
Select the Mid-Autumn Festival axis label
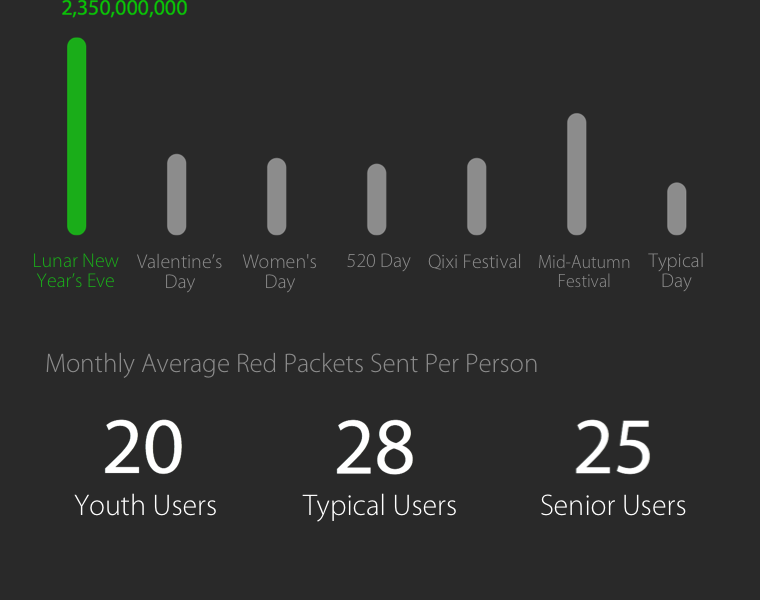[584, 271]
